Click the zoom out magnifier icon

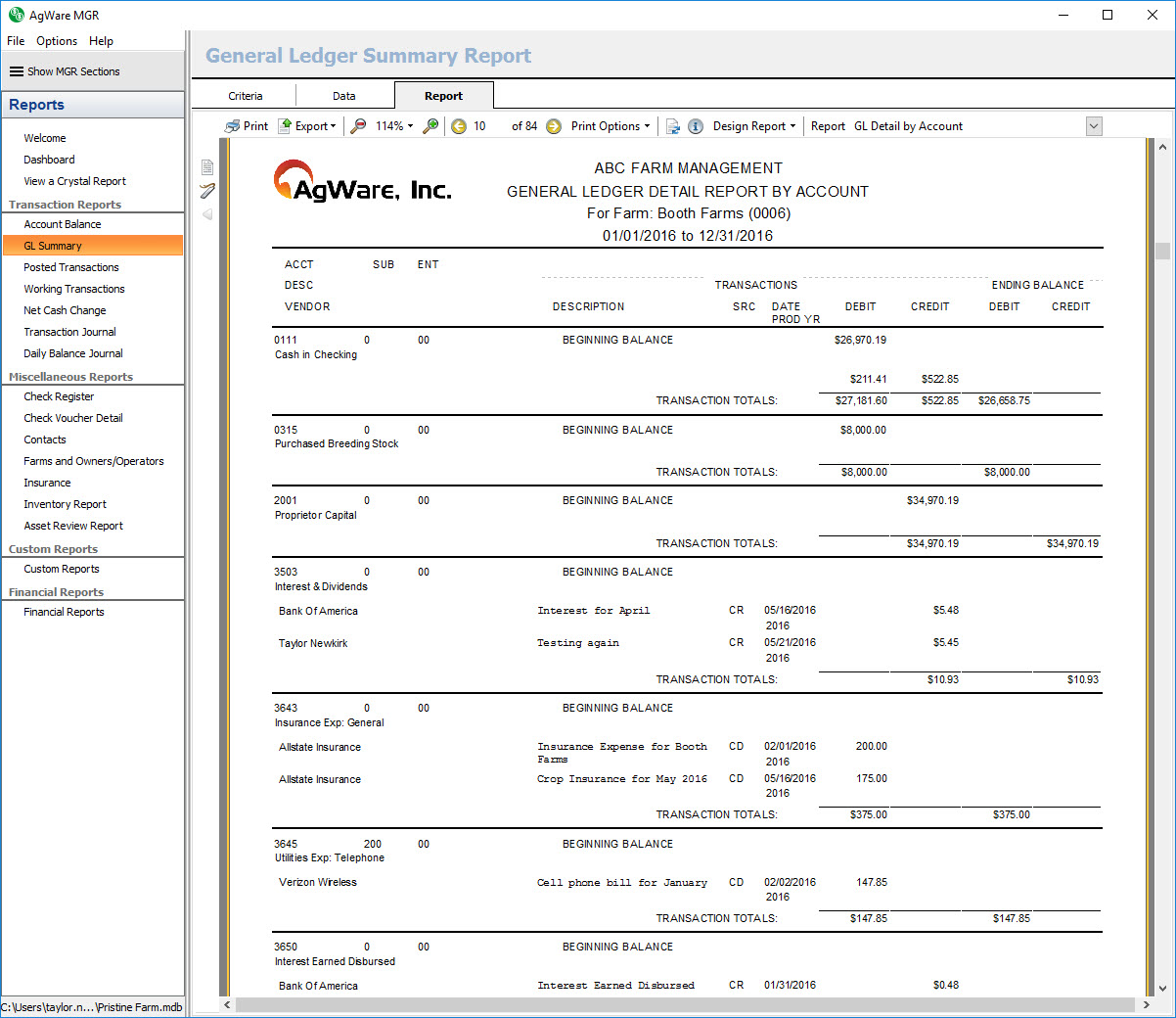[x=358, y=126]
